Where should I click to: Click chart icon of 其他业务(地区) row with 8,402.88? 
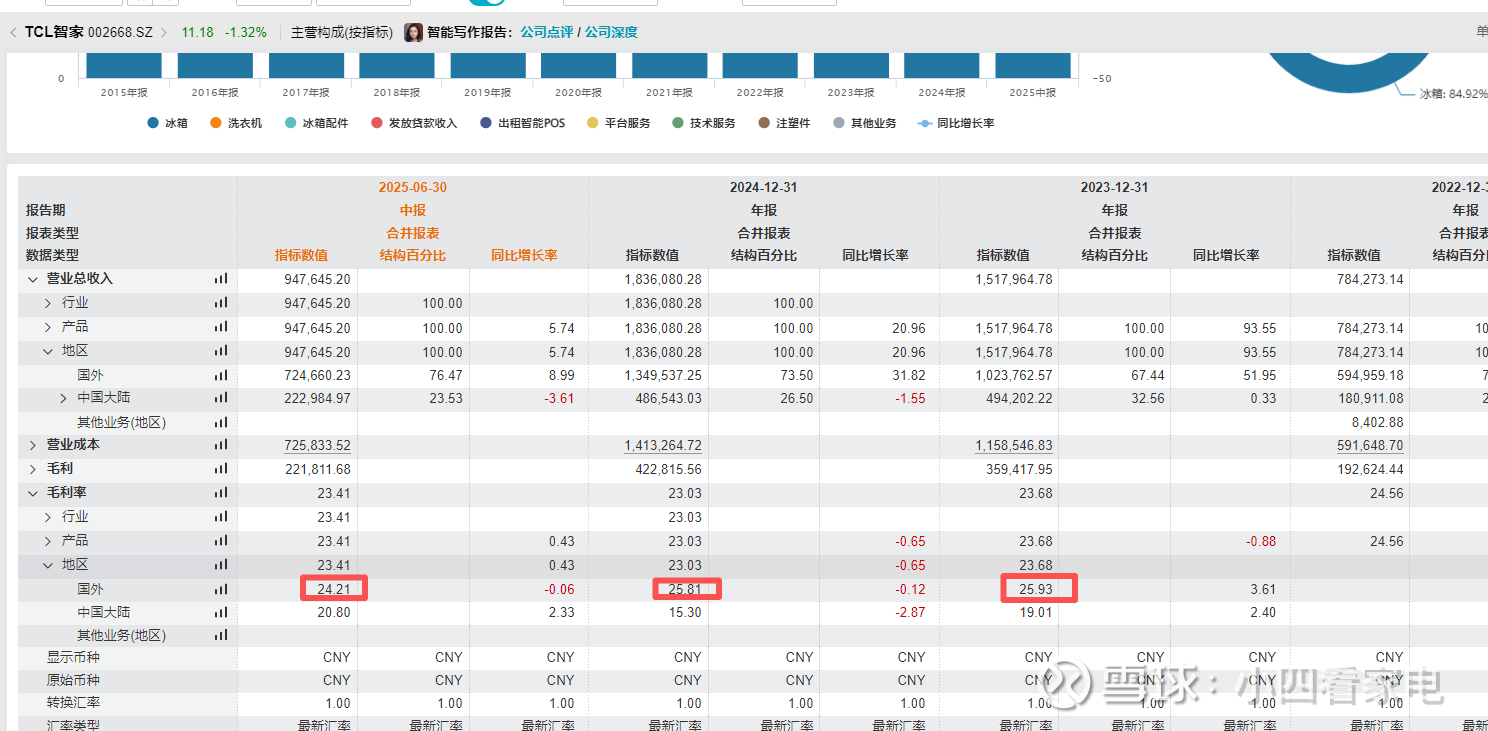pos(221,422)
